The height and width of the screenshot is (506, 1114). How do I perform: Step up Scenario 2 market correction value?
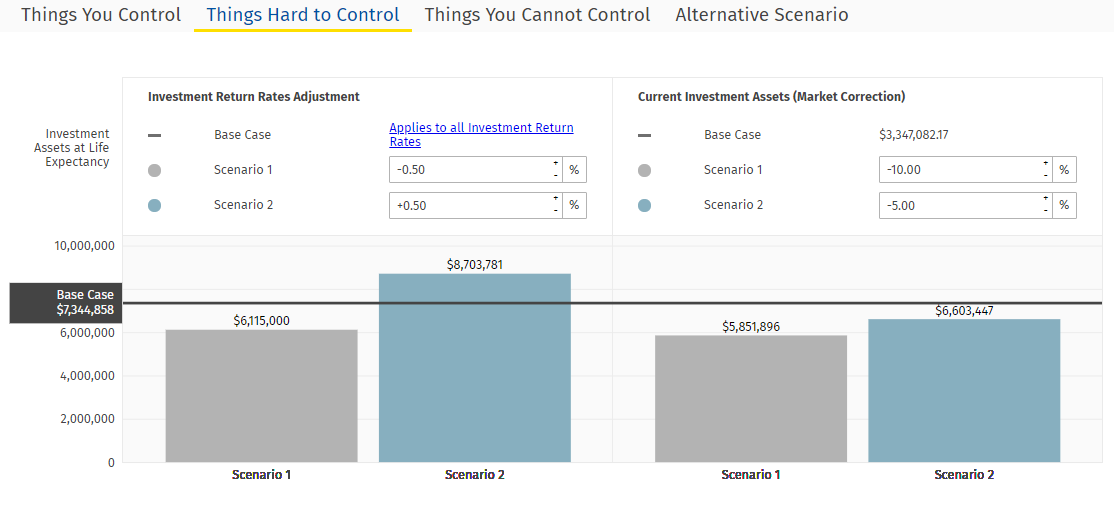[1045, 199]
